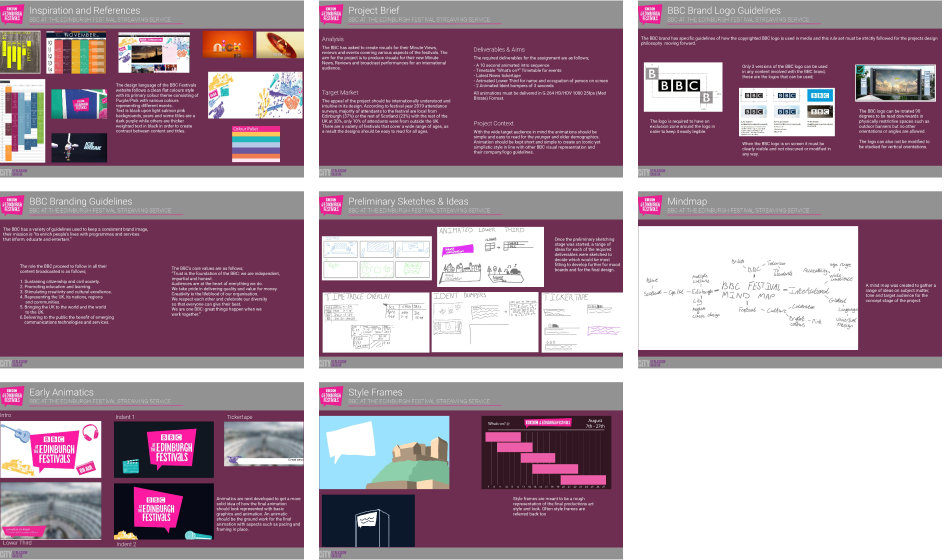Click the festivals logo on Style Frames slide
This screenshot has width=951, height=560.
[x=331, y=396]
